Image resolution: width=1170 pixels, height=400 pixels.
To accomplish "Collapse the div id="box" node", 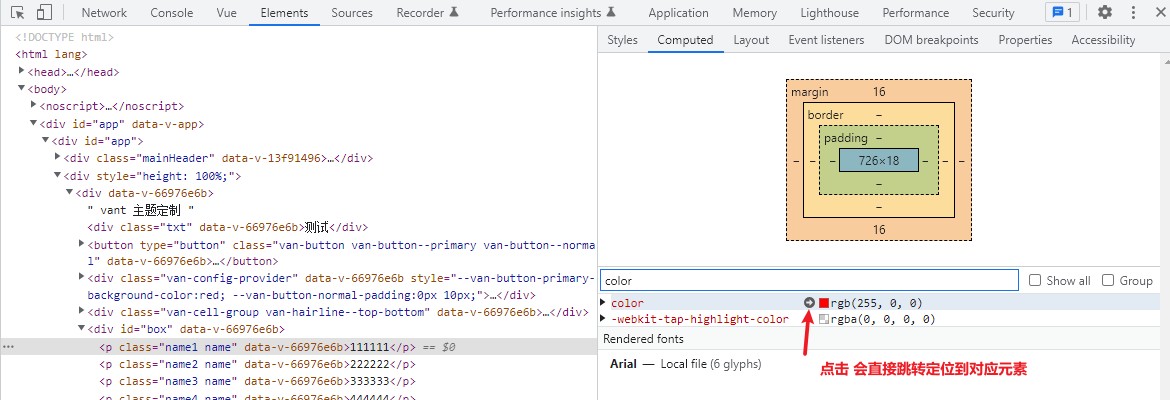I will 81,328.
